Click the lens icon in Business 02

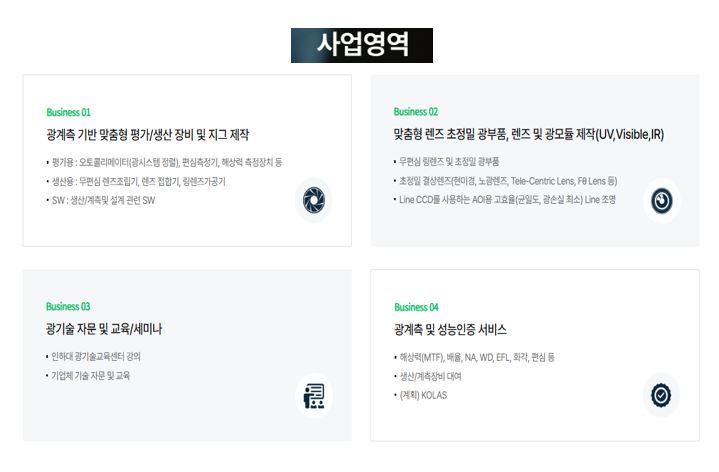[x=662, y=201]
